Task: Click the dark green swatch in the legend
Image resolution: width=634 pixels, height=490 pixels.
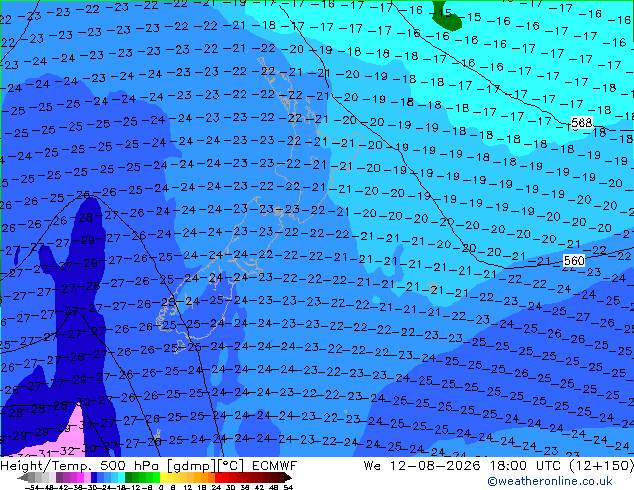Action: pos(129,477)
